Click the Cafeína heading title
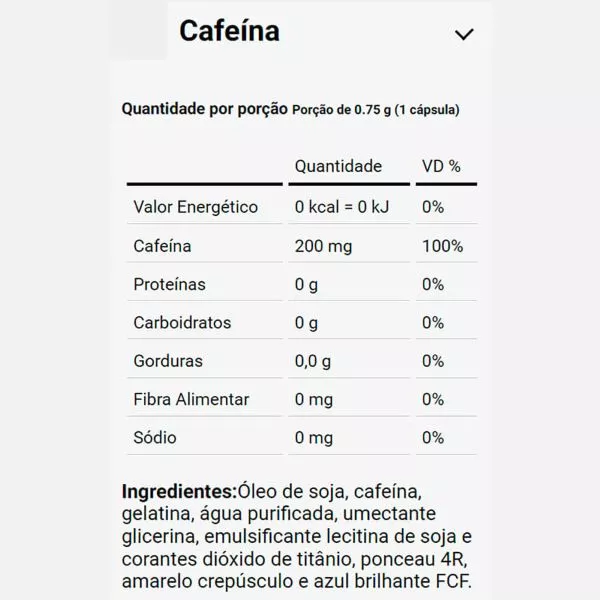600x600 pixels. pyautogui.click(x=230, y=31)
